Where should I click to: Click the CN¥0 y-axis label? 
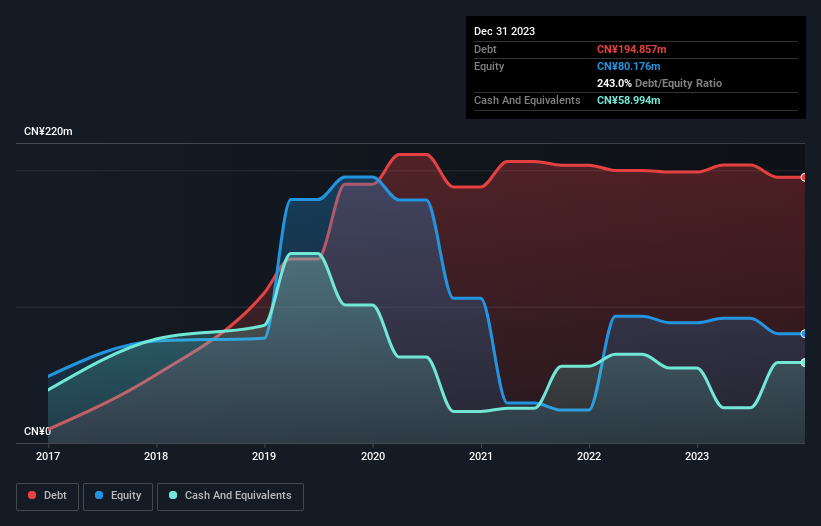[x=37, y=431]
